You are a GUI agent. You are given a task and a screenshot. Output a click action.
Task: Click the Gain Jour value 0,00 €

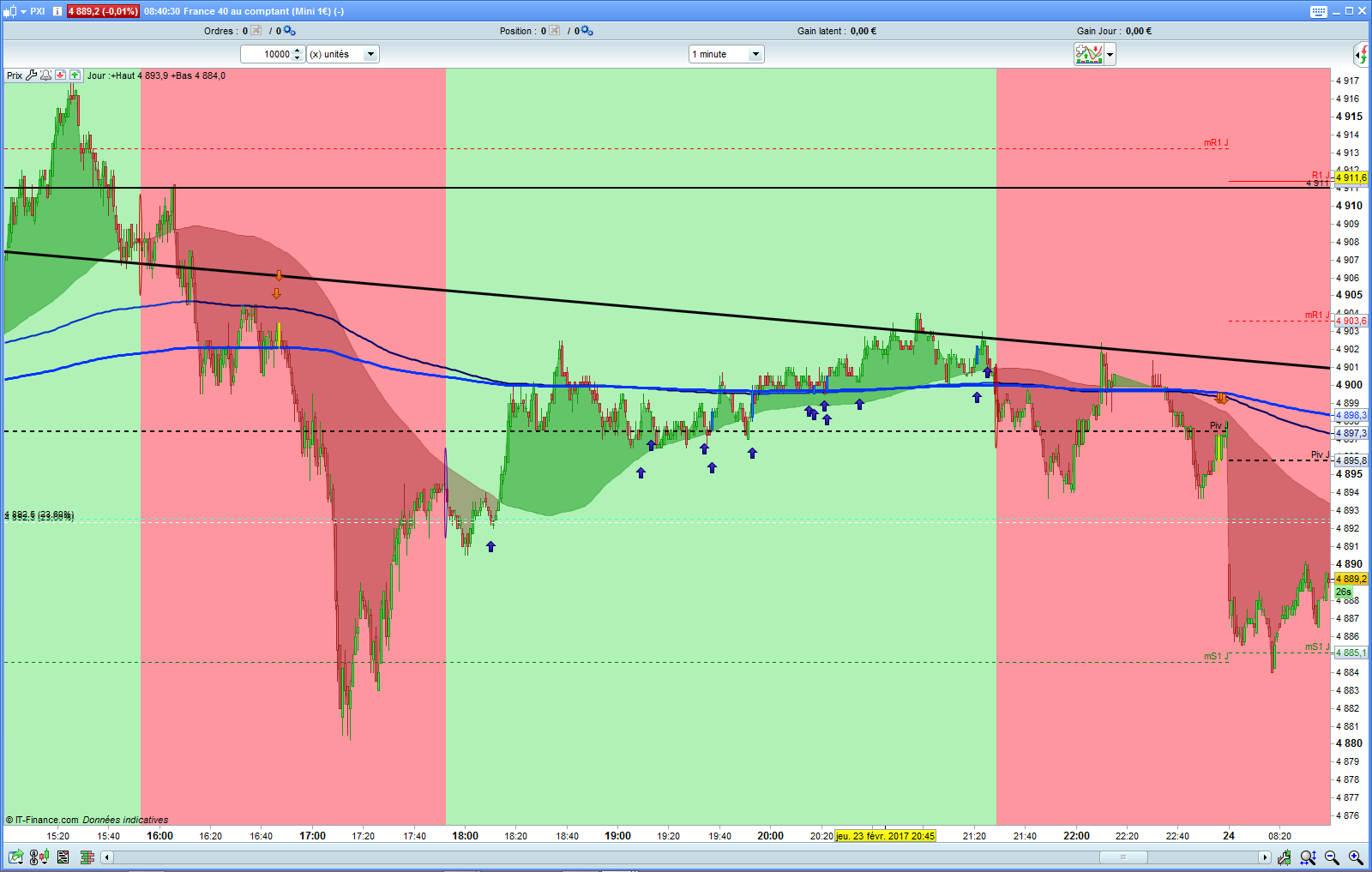(x=1139, y=31)
